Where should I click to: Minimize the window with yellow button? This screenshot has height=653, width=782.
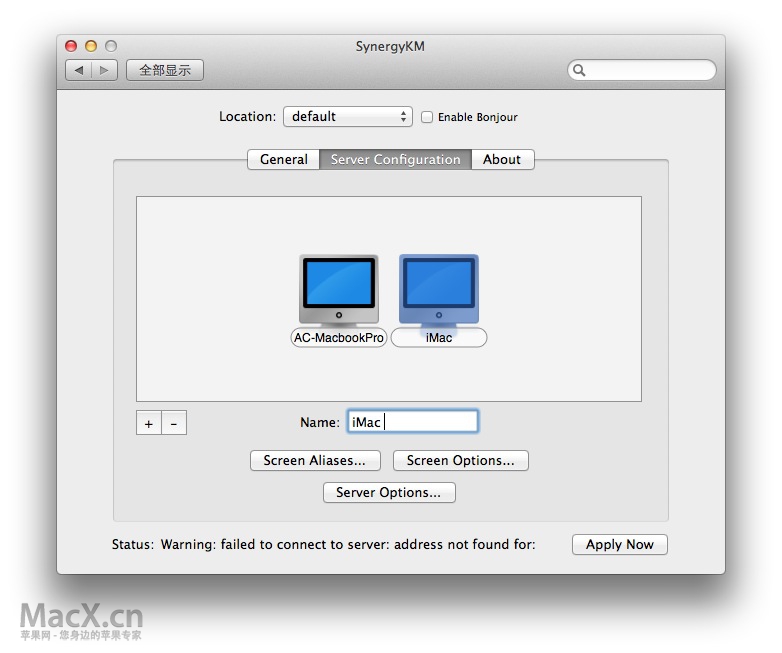tap(91, 46)
